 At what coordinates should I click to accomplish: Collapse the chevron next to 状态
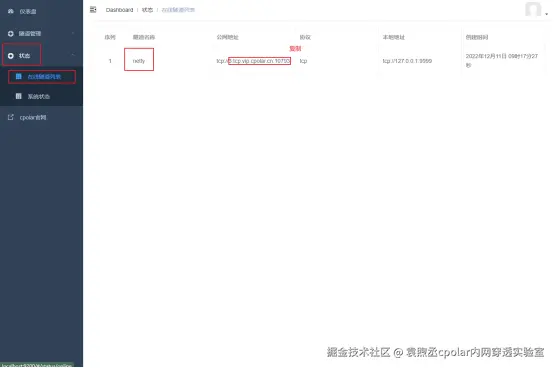73,55
